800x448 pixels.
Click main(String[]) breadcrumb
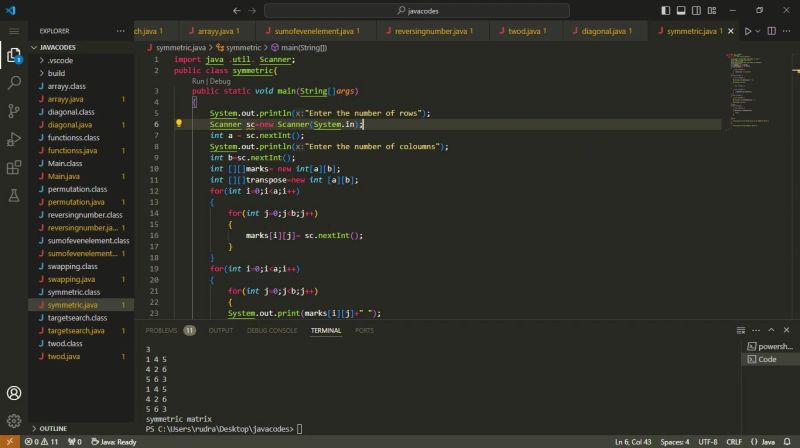coord(299,47)
